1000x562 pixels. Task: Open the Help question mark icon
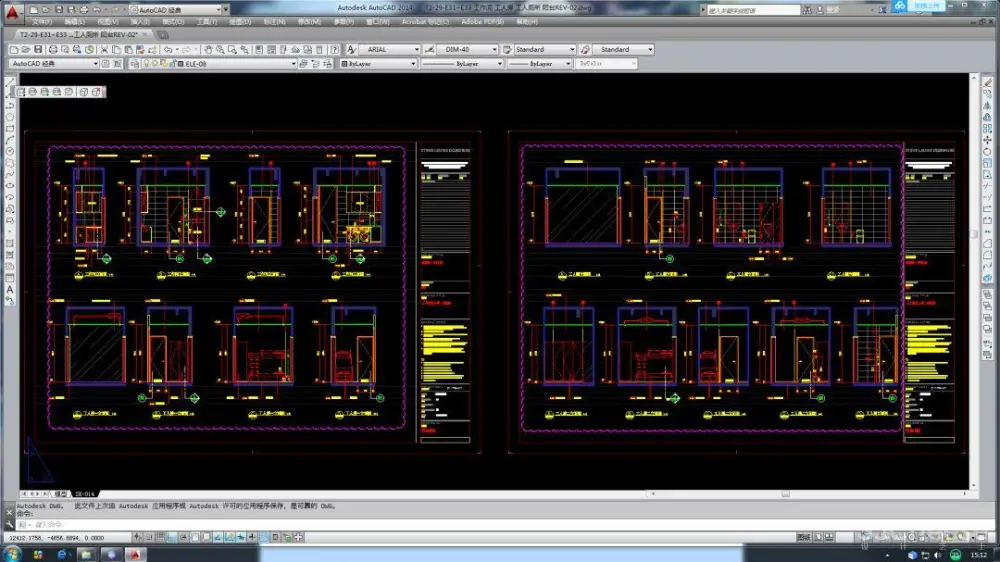(335, 49)
